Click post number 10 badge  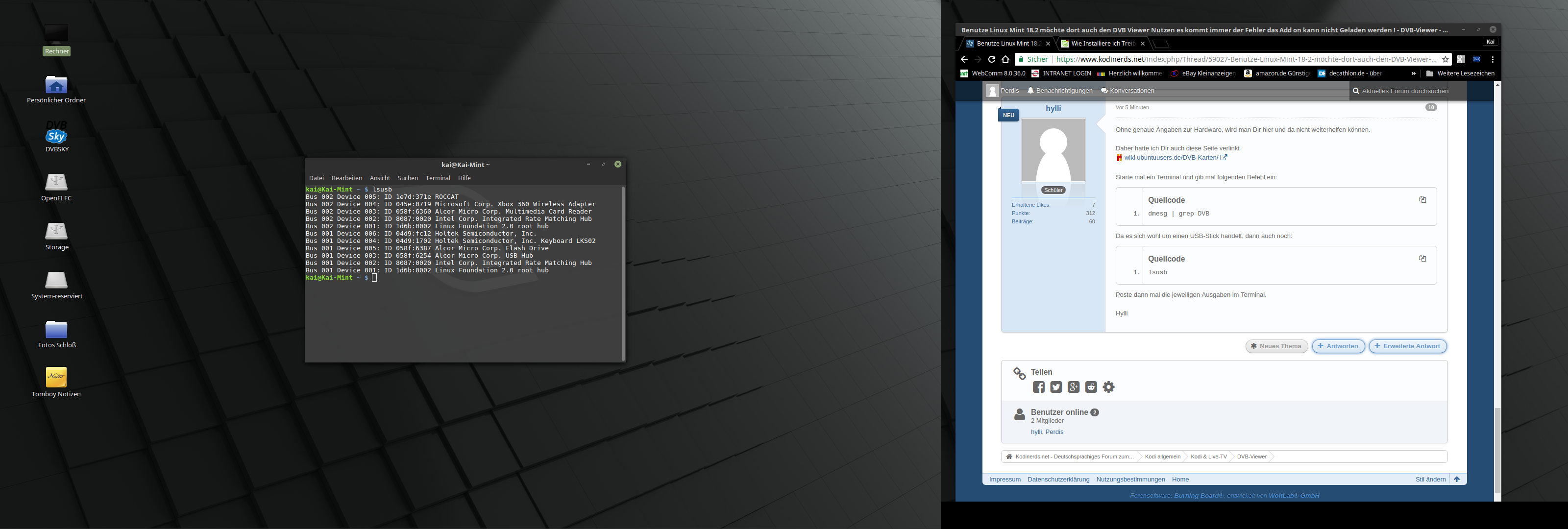[x=1431, y=107]
